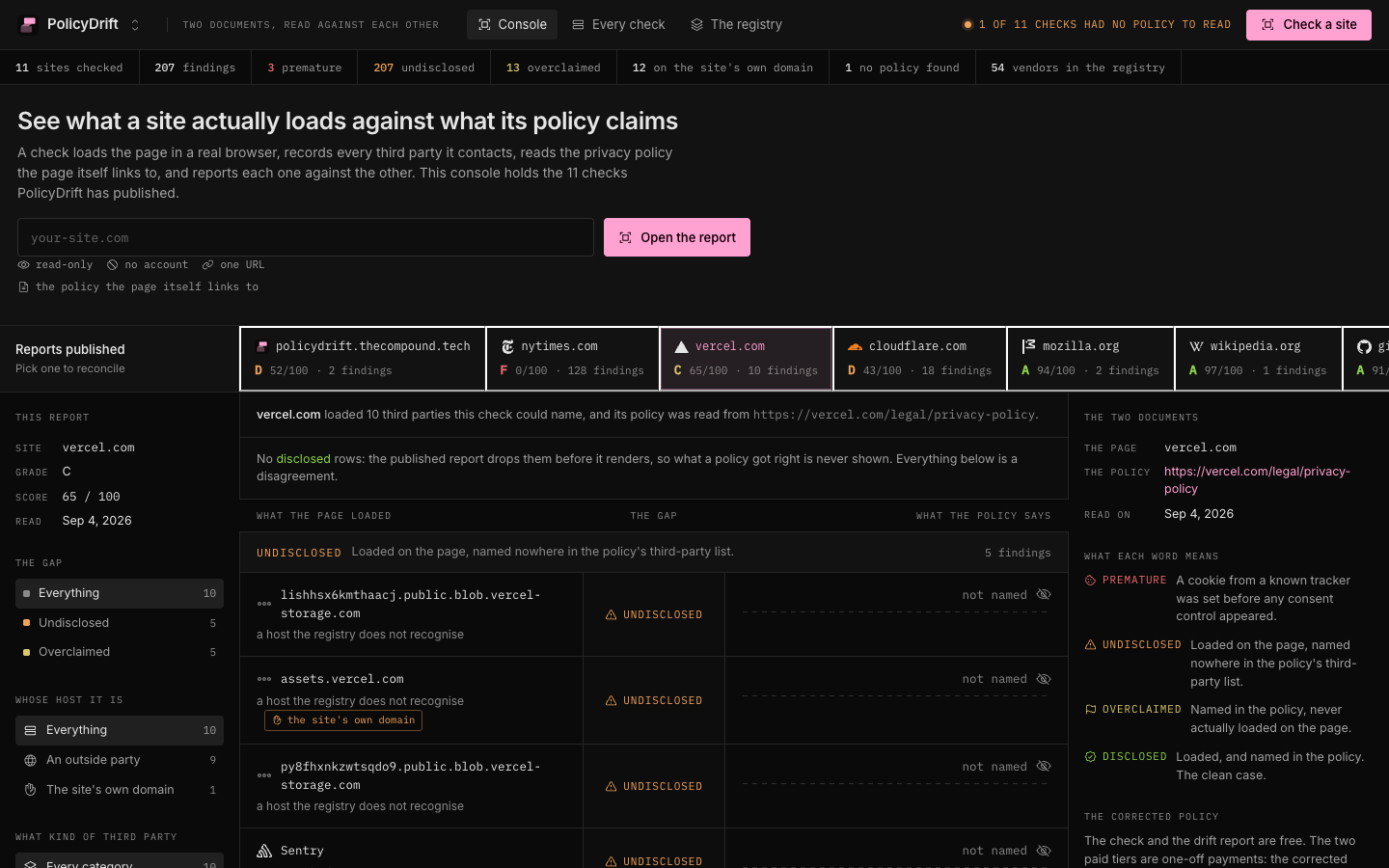1389x868 pixels.
Task: Open the PolicyDrift workspace switcher chevron
Action: coord(135,25)
